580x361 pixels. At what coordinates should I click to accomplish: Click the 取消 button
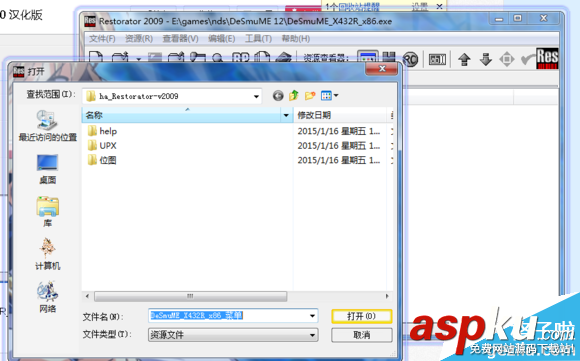pos(362,335)
